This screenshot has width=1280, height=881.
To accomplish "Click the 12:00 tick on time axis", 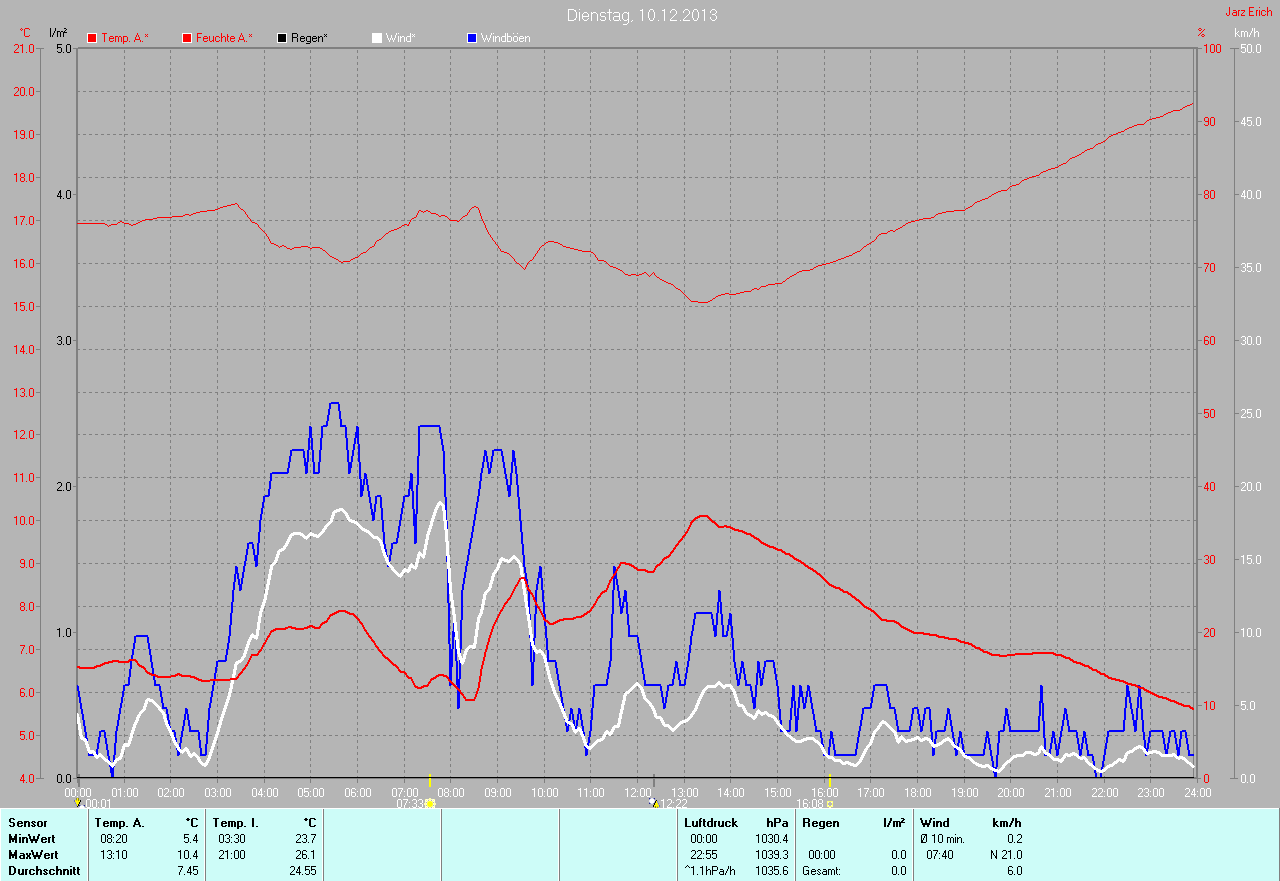I will click(637, 792).
